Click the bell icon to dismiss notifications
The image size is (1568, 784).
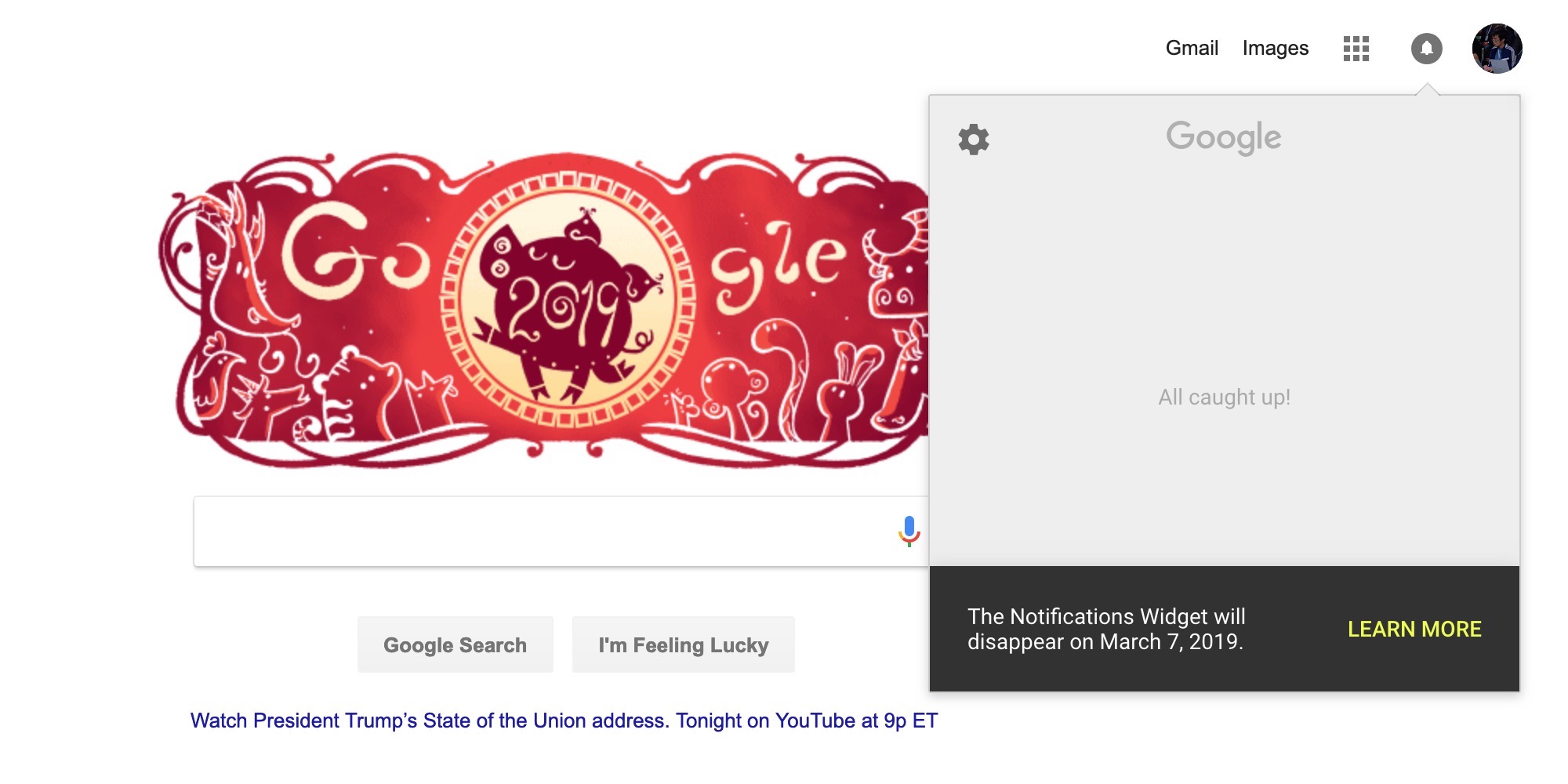click(x=1427, y=49)
